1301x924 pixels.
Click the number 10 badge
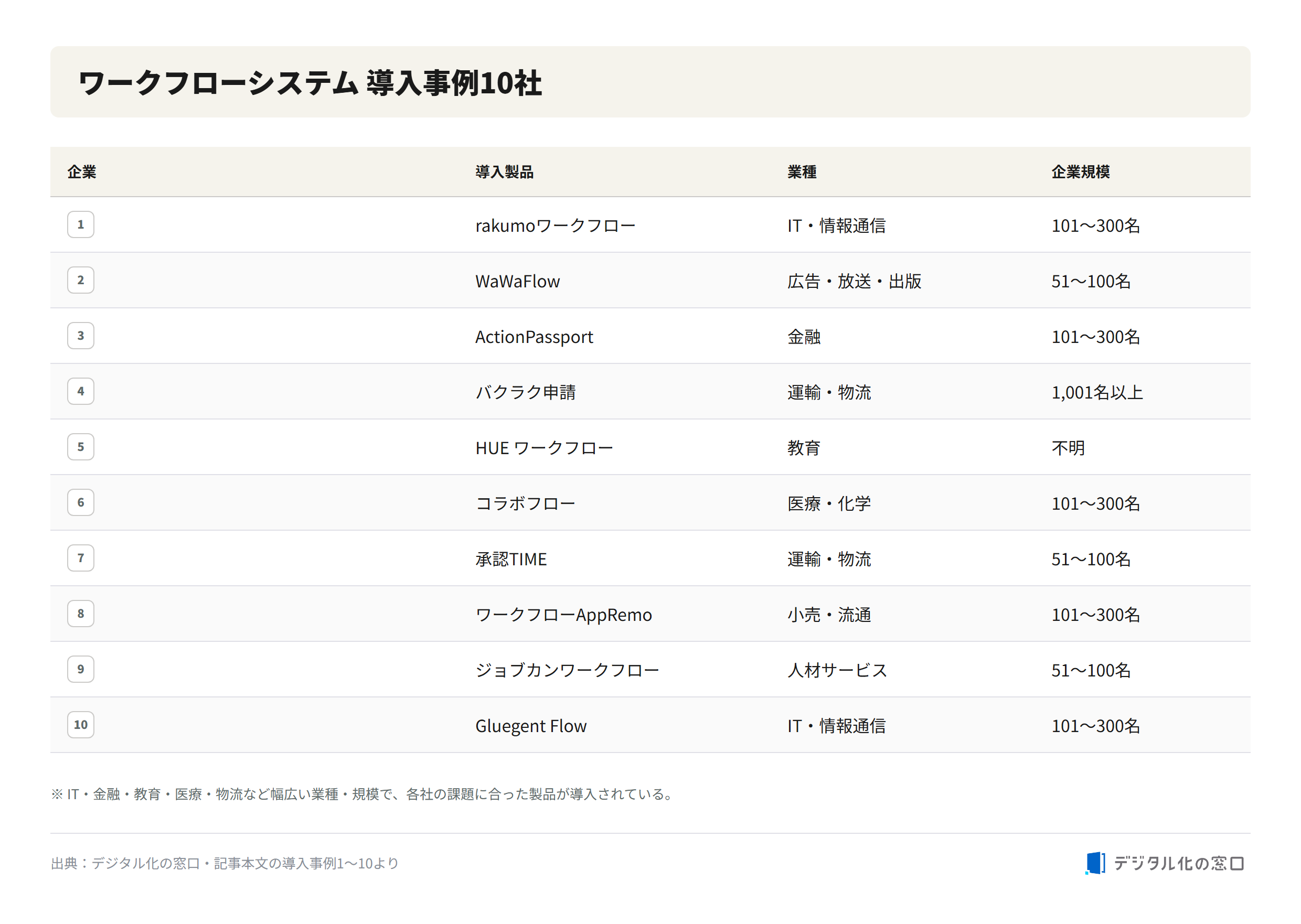(81, 725)
